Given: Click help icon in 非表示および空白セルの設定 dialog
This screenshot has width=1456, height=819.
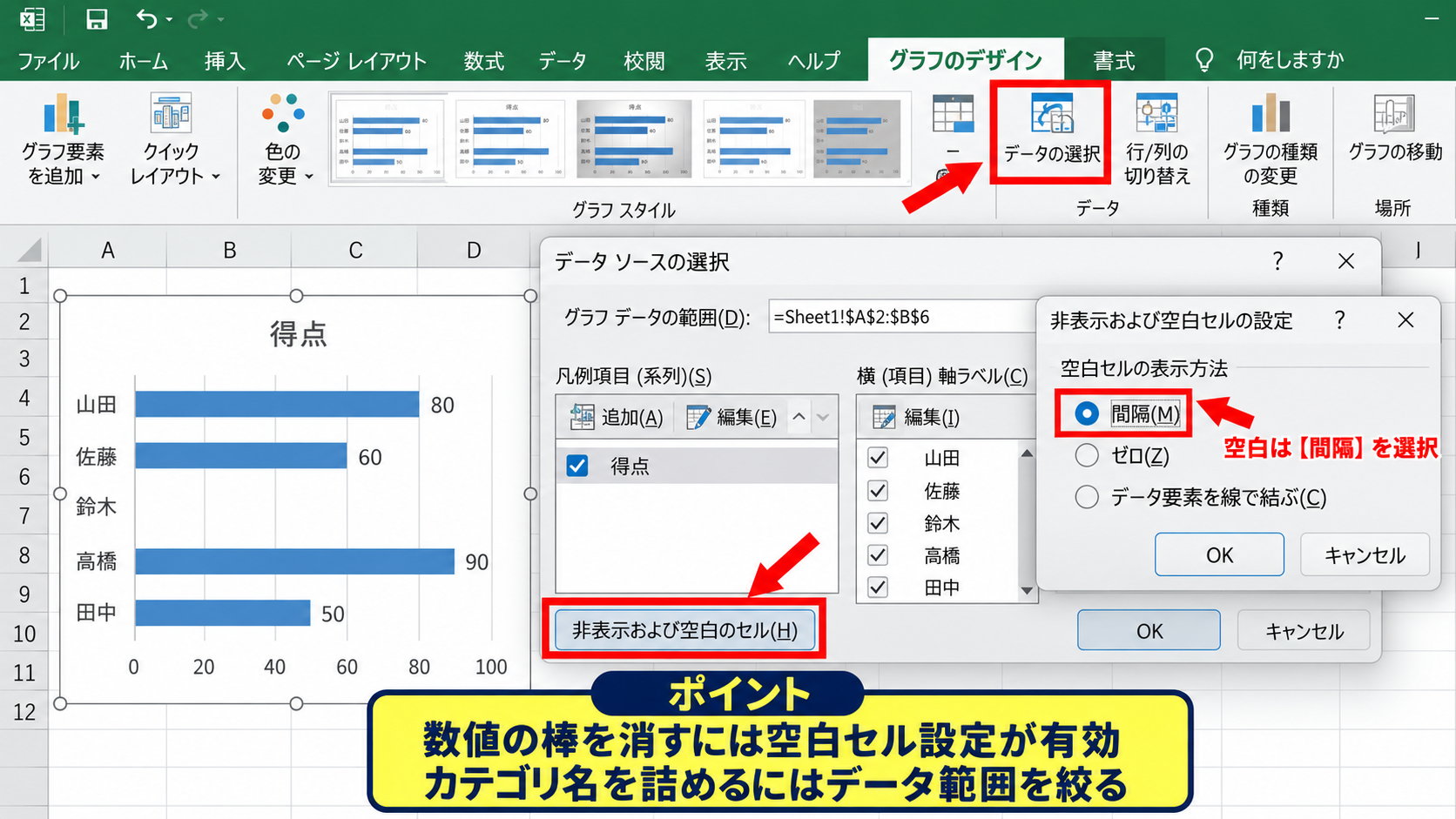Looking at the screenshot, I should tap(1339, 319).
